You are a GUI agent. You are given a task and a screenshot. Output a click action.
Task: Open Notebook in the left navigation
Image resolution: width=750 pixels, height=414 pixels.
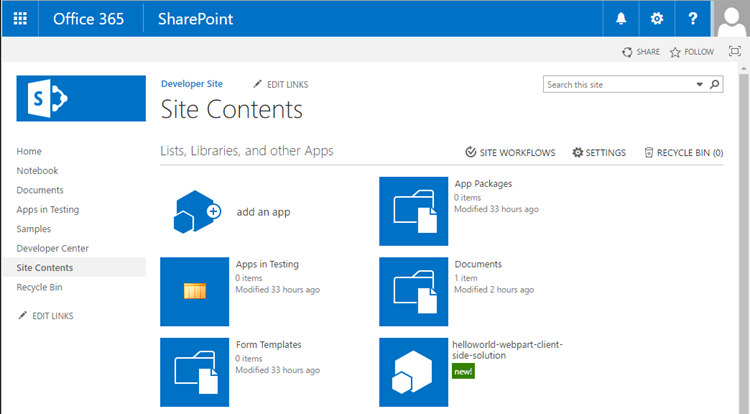click(37, 171)
